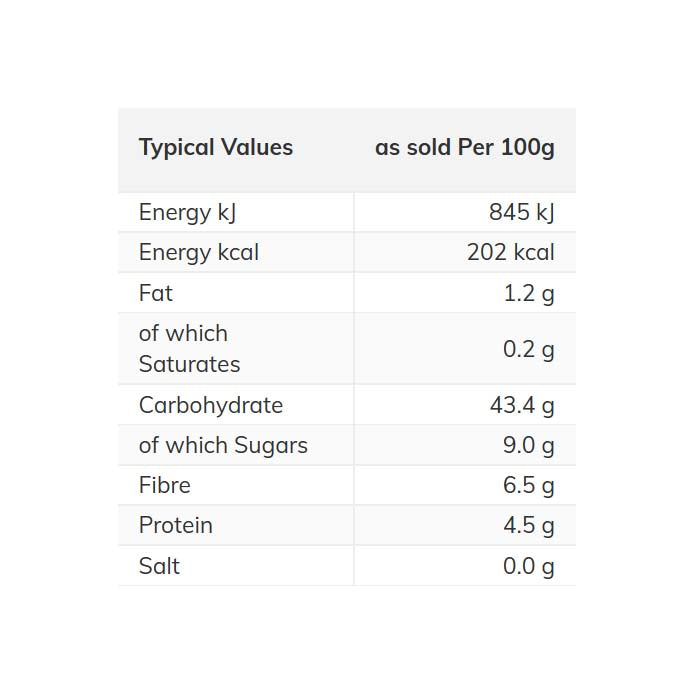Click the 0.0 g salt value
The image size is (700, 700).
coord(528,566)
